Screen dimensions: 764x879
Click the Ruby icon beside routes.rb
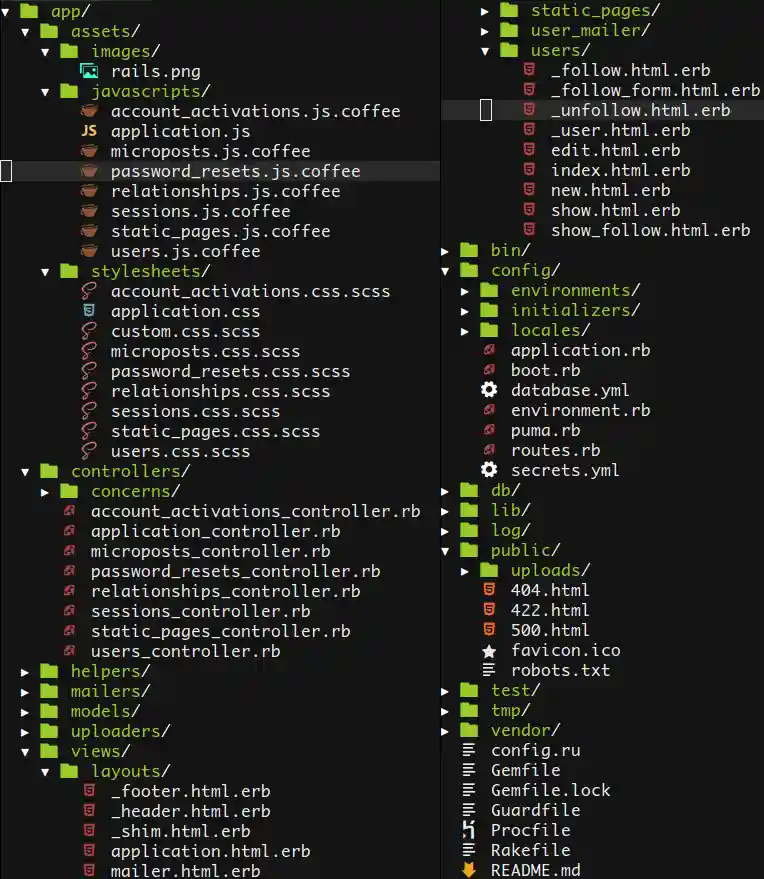click(489, 450)
